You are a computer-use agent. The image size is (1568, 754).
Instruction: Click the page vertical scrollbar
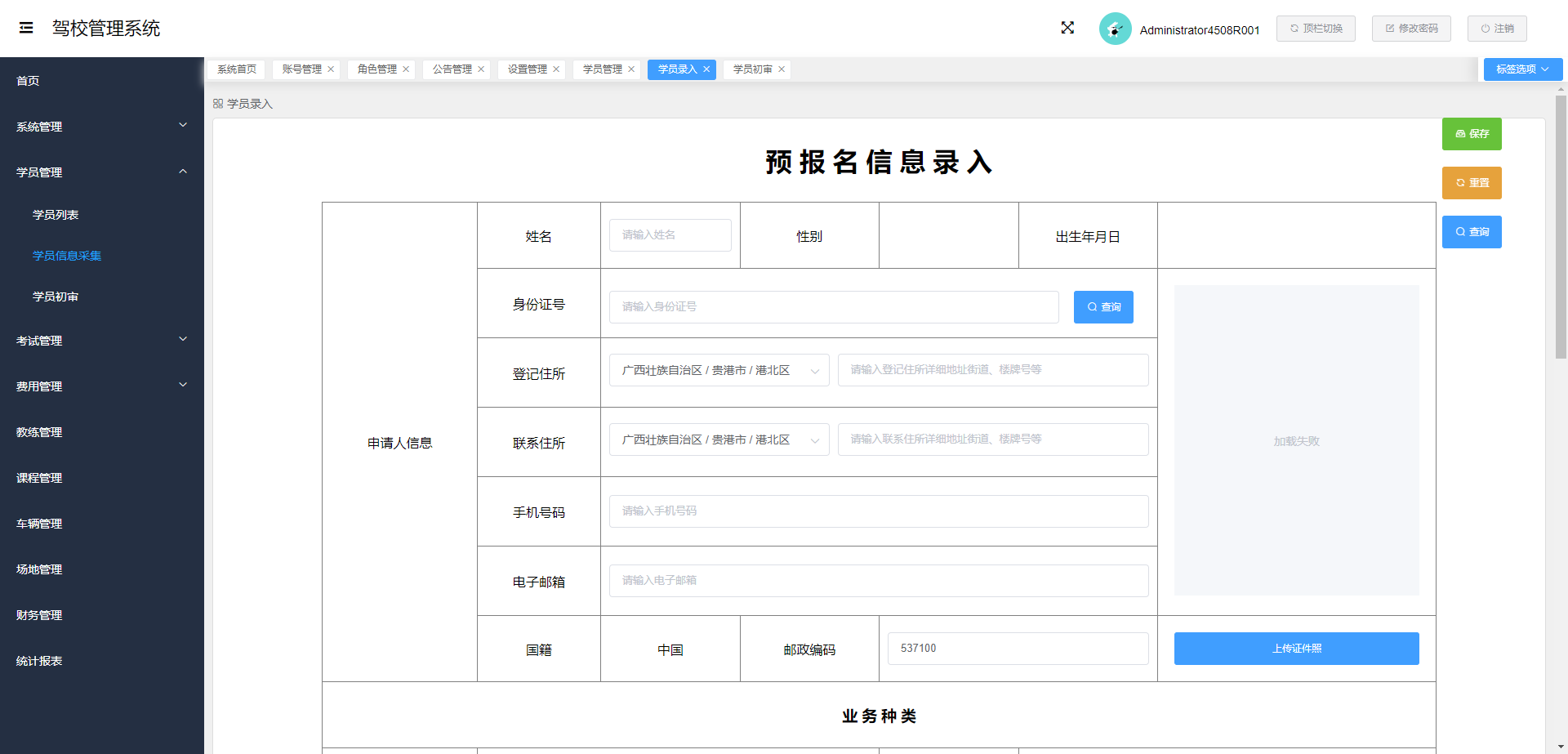[x=1561, y=227]
